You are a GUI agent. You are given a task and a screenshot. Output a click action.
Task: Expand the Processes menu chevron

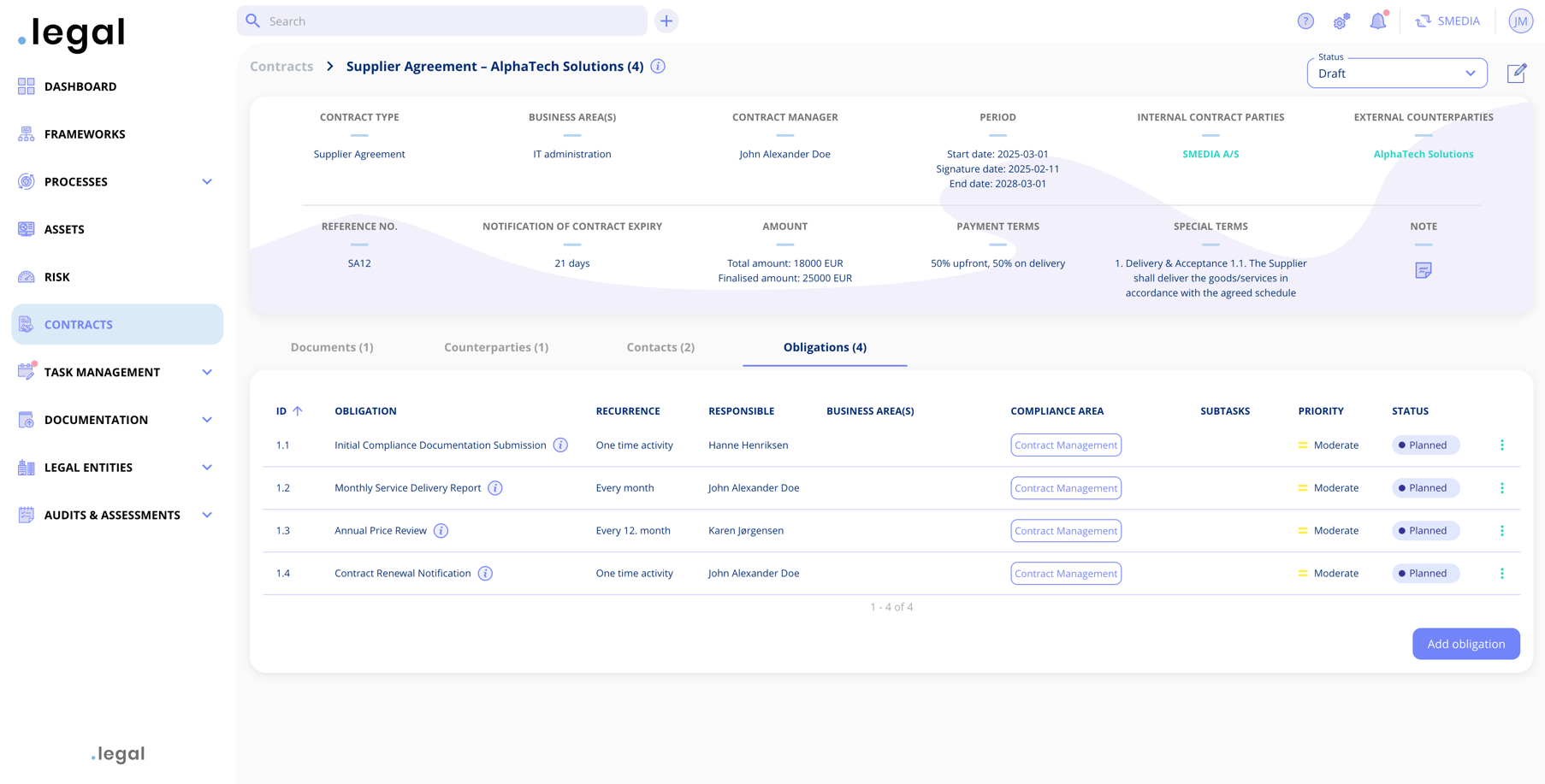click(x=207, y=182)
